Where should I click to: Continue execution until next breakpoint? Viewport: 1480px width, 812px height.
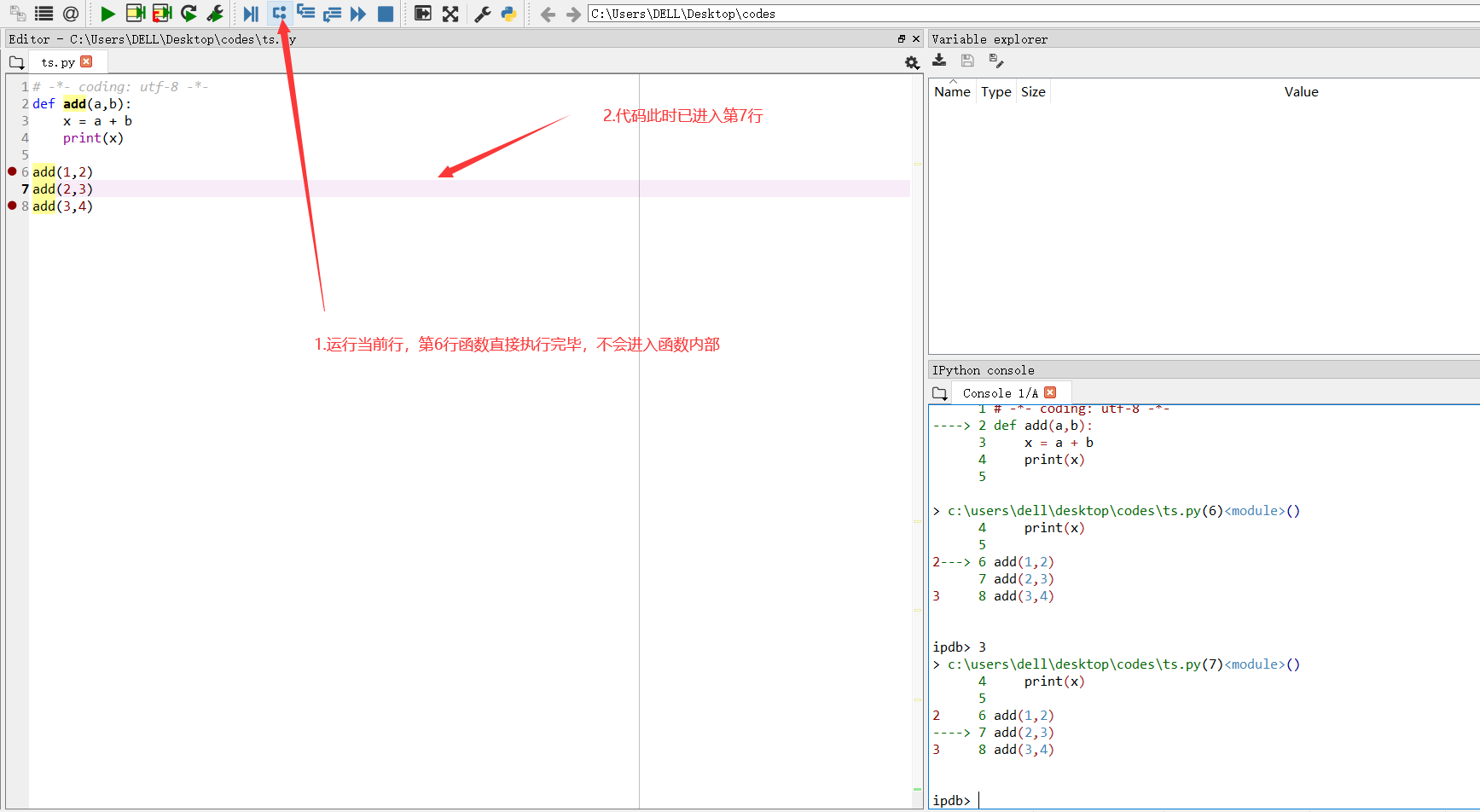[x=358, y=14]
